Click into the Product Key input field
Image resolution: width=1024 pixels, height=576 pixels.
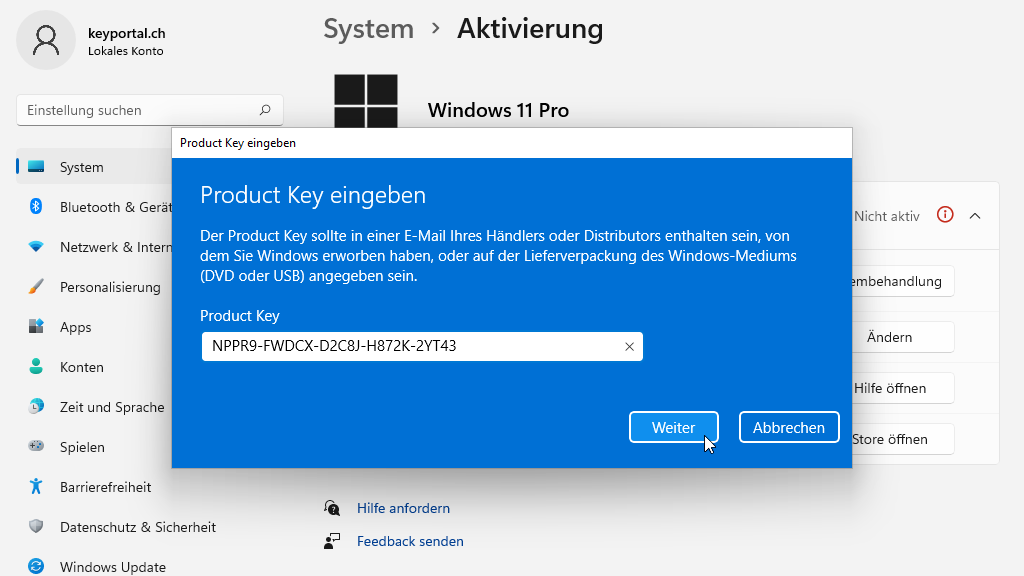click(410, 347)
